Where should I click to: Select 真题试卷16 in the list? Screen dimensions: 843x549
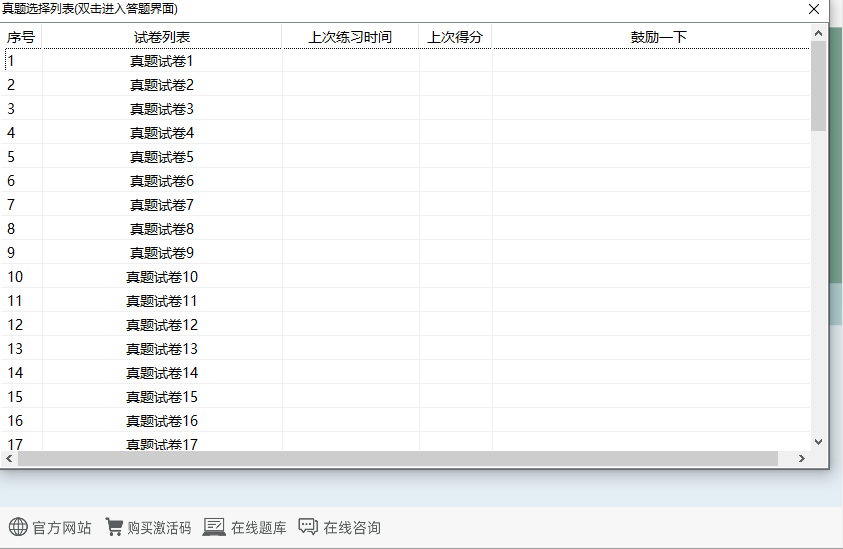tap(162, 421)
